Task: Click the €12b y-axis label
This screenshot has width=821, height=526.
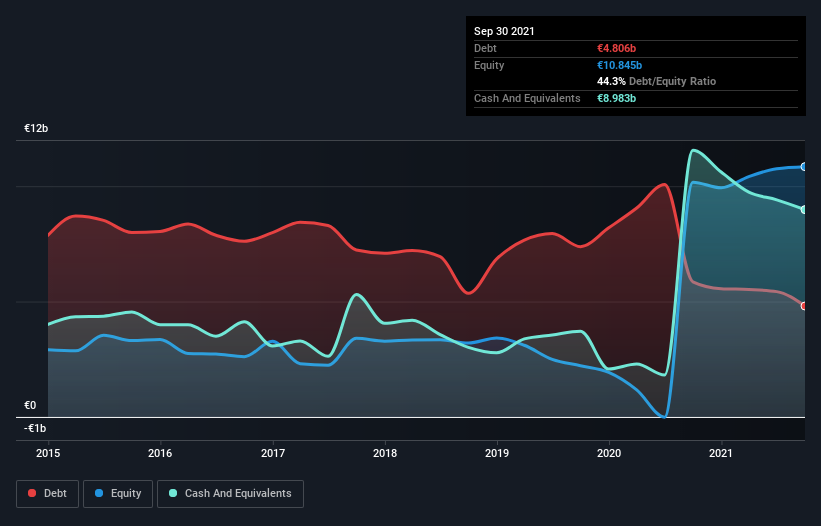Action: click(x=36, y=128)
